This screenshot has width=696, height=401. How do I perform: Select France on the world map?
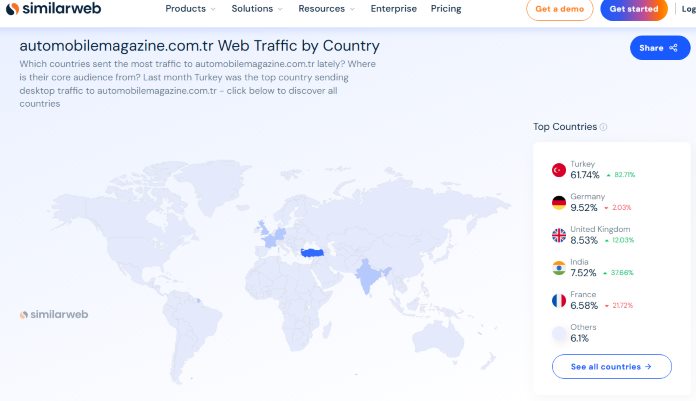(x=270, y=242)
